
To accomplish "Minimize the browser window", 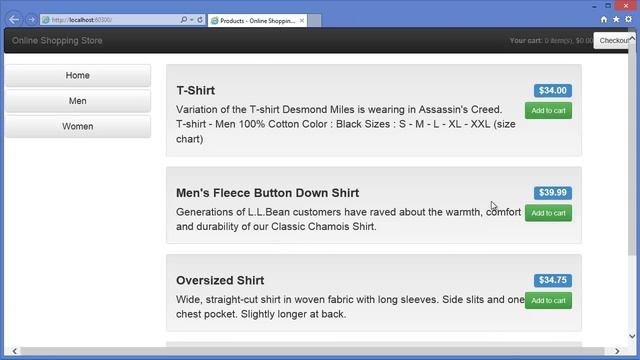I will 594,6.
